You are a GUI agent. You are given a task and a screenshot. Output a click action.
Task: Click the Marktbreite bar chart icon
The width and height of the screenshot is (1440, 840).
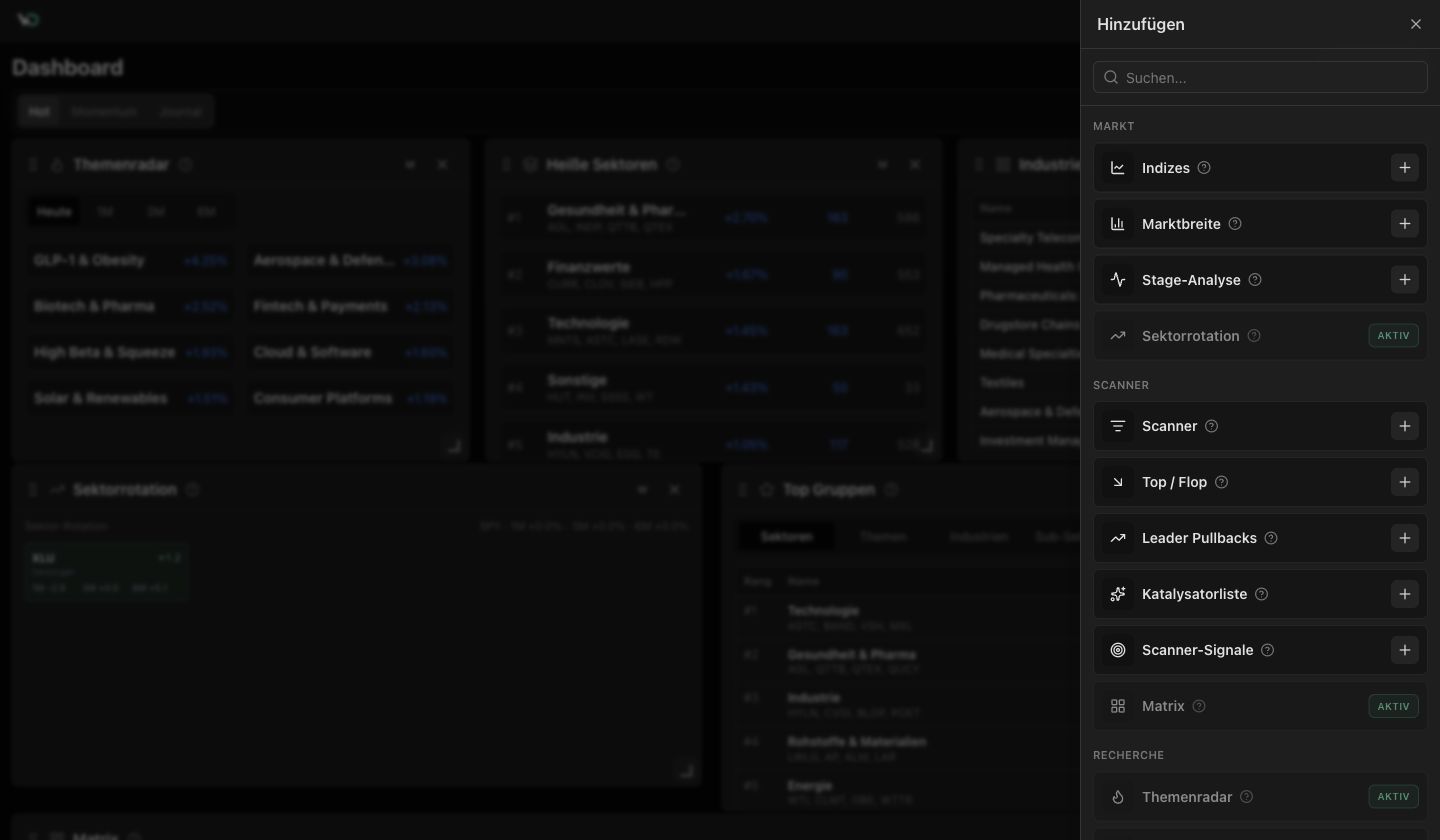point(1118,224)
